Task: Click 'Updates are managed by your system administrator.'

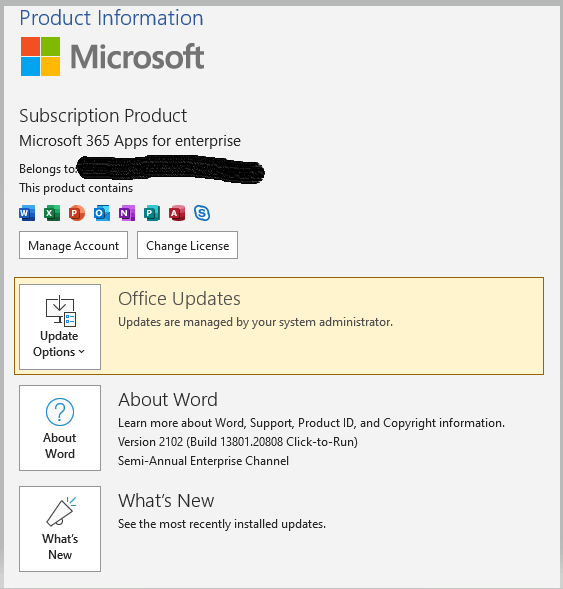Action: click(x=255, y=322)
